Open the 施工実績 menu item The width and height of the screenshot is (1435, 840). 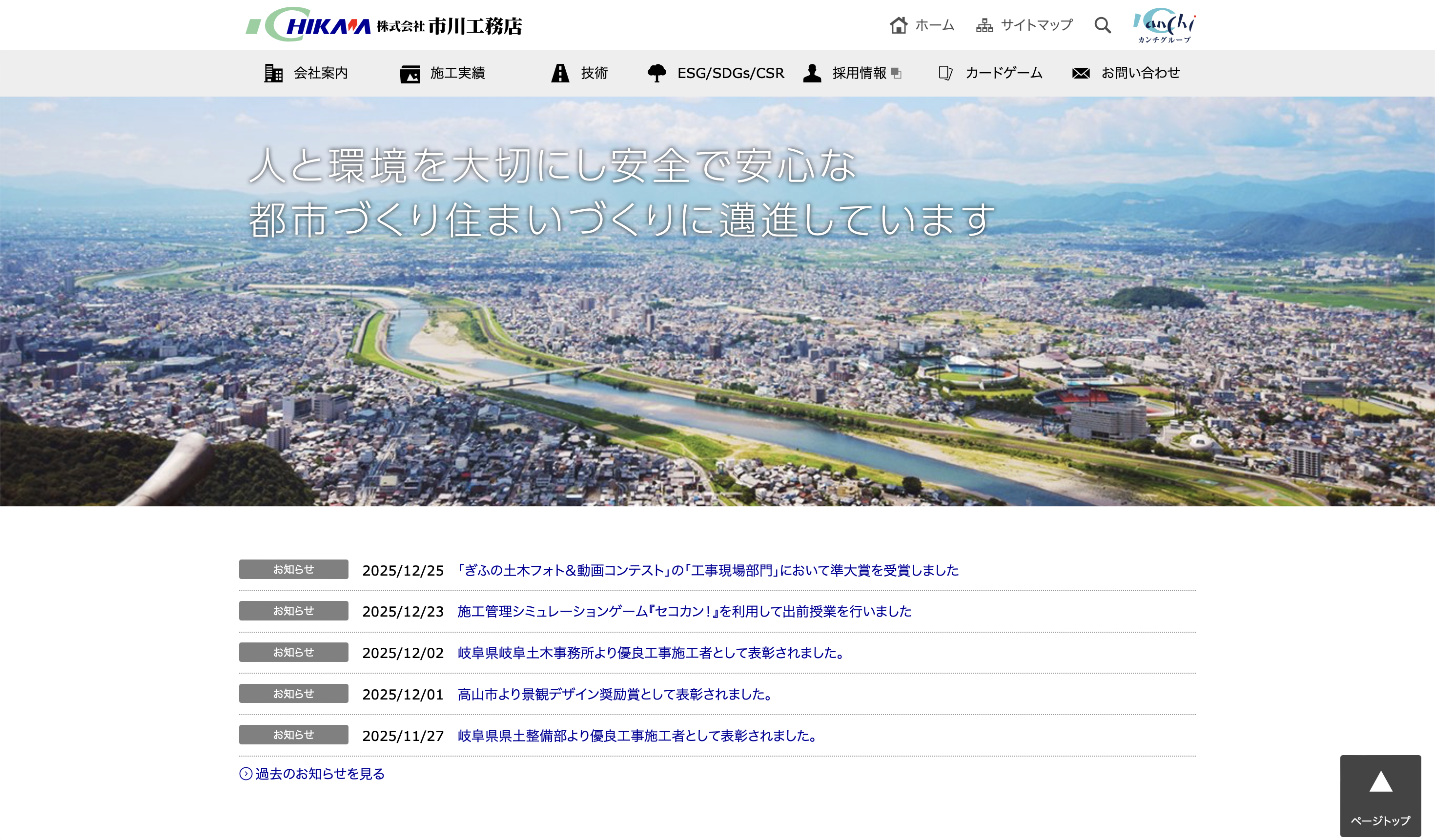click(457, 73)
